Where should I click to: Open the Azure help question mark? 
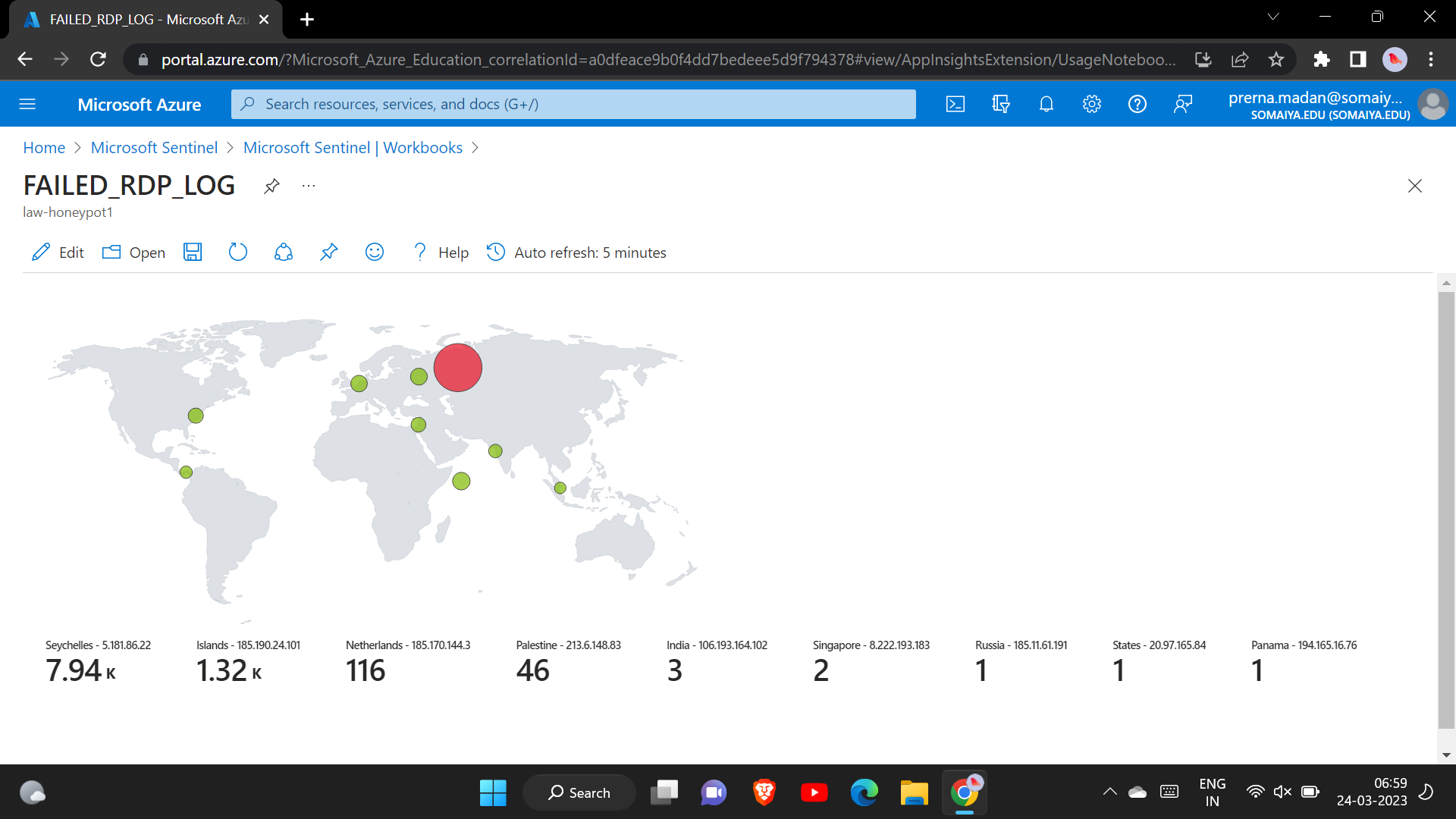coord(1137,104)
